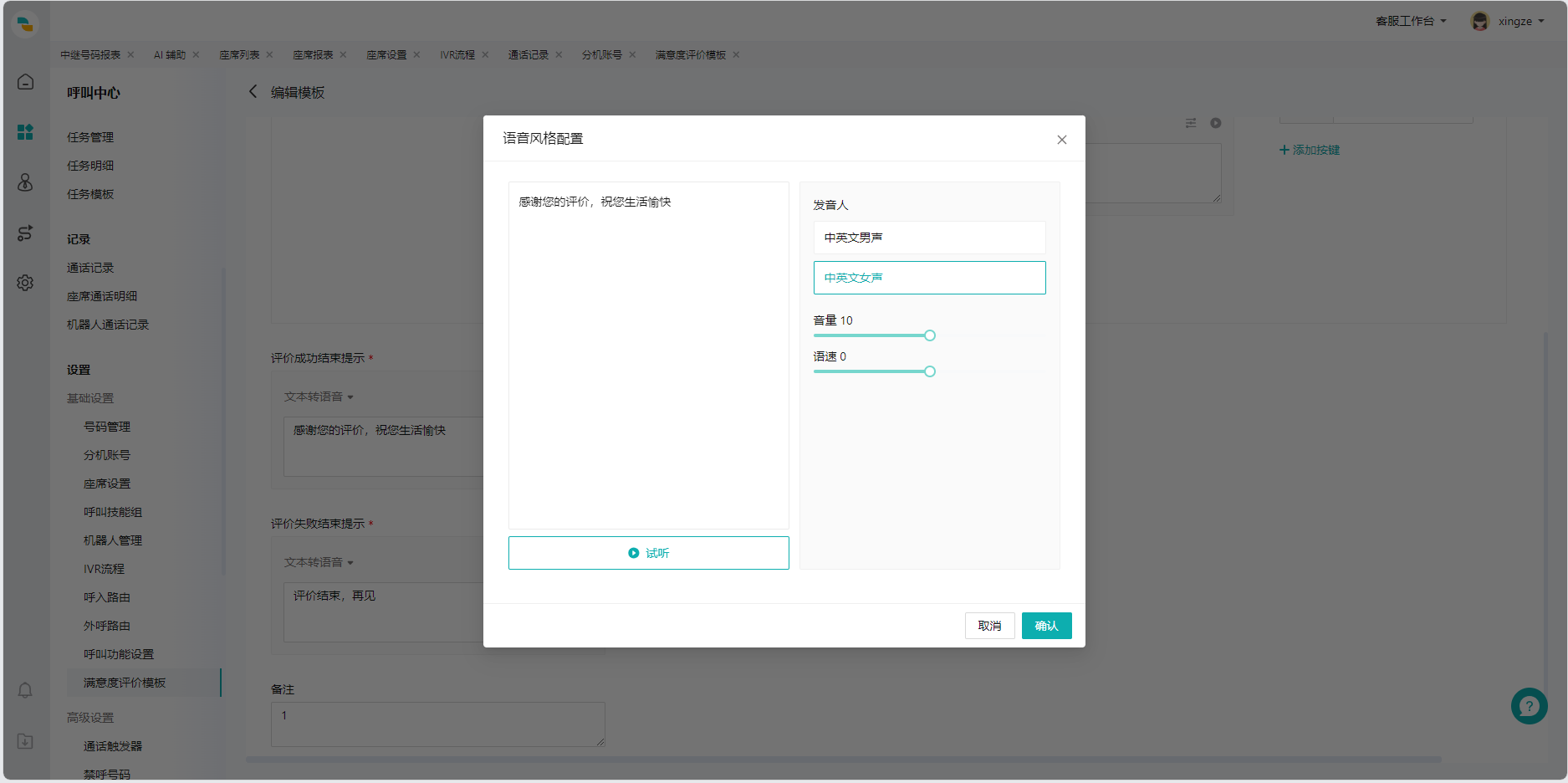Open 号码管理 in sidebar
1568x783 pixels.
[107, 427]
